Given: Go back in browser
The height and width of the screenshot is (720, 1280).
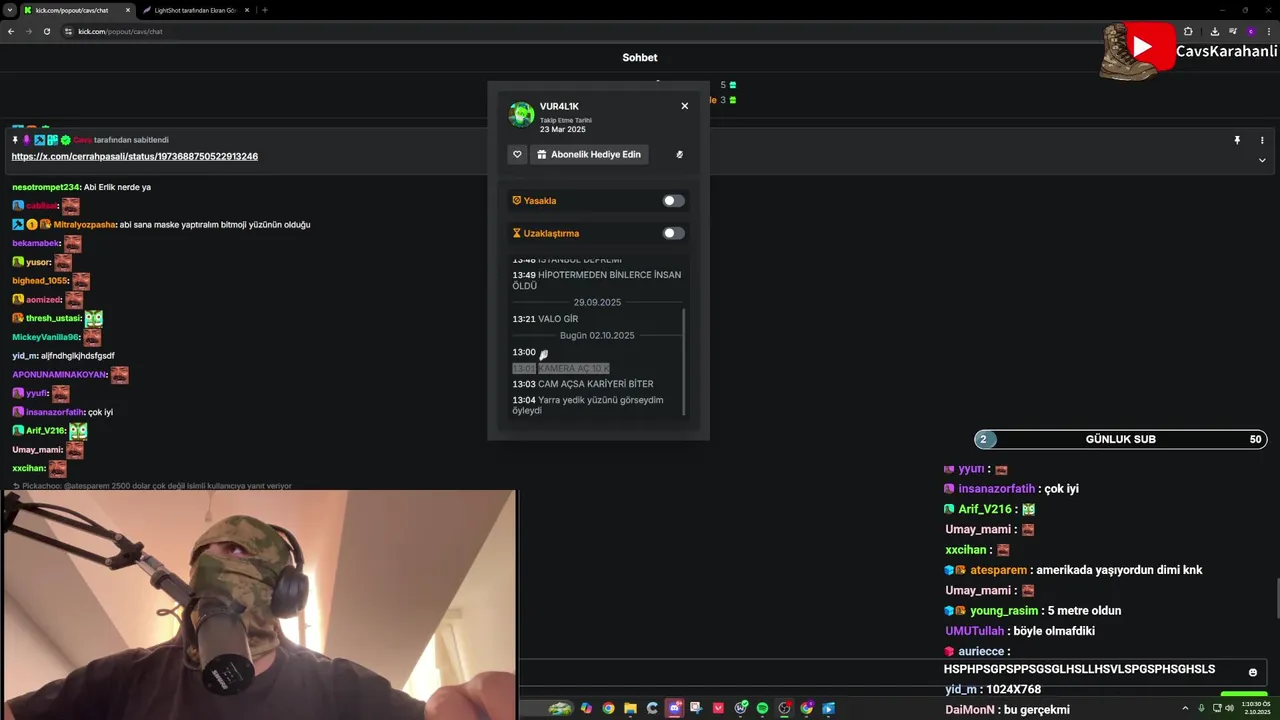Looking at the screenshot, I should coord(11,31).
